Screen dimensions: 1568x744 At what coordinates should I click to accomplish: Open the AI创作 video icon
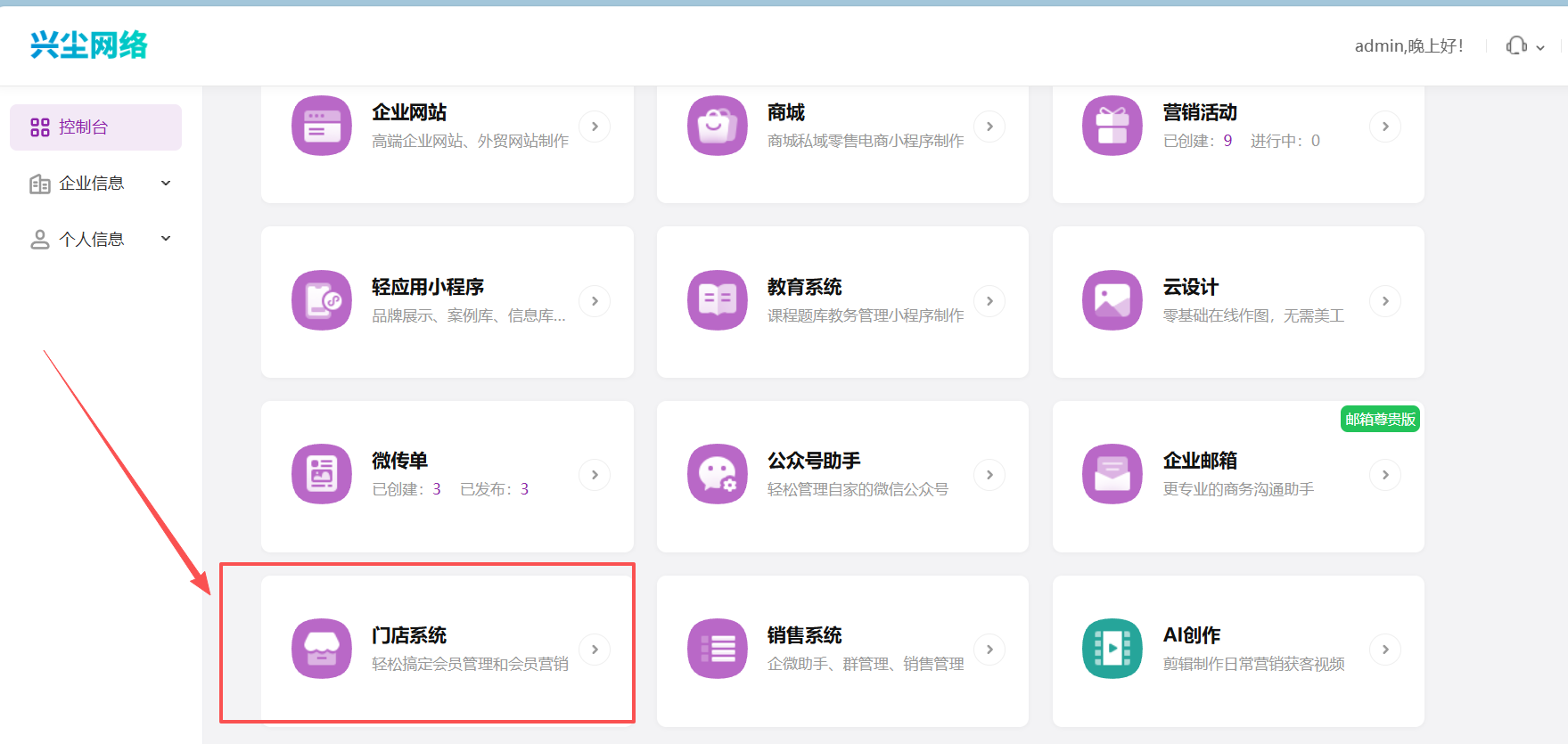pyautogui.click(x=1112, y=649)
